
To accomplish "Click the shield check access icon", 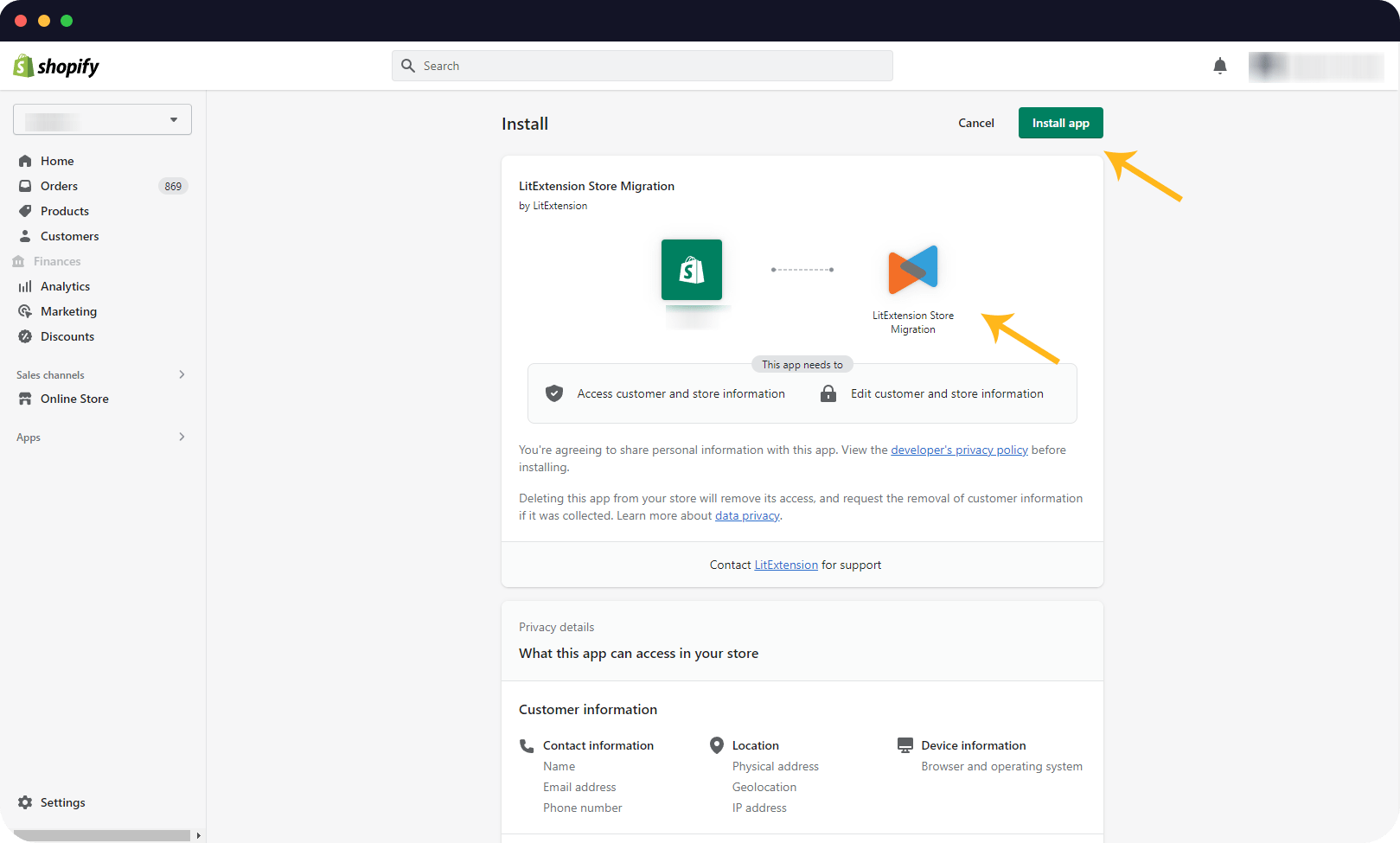I will (x=554, y=393).
